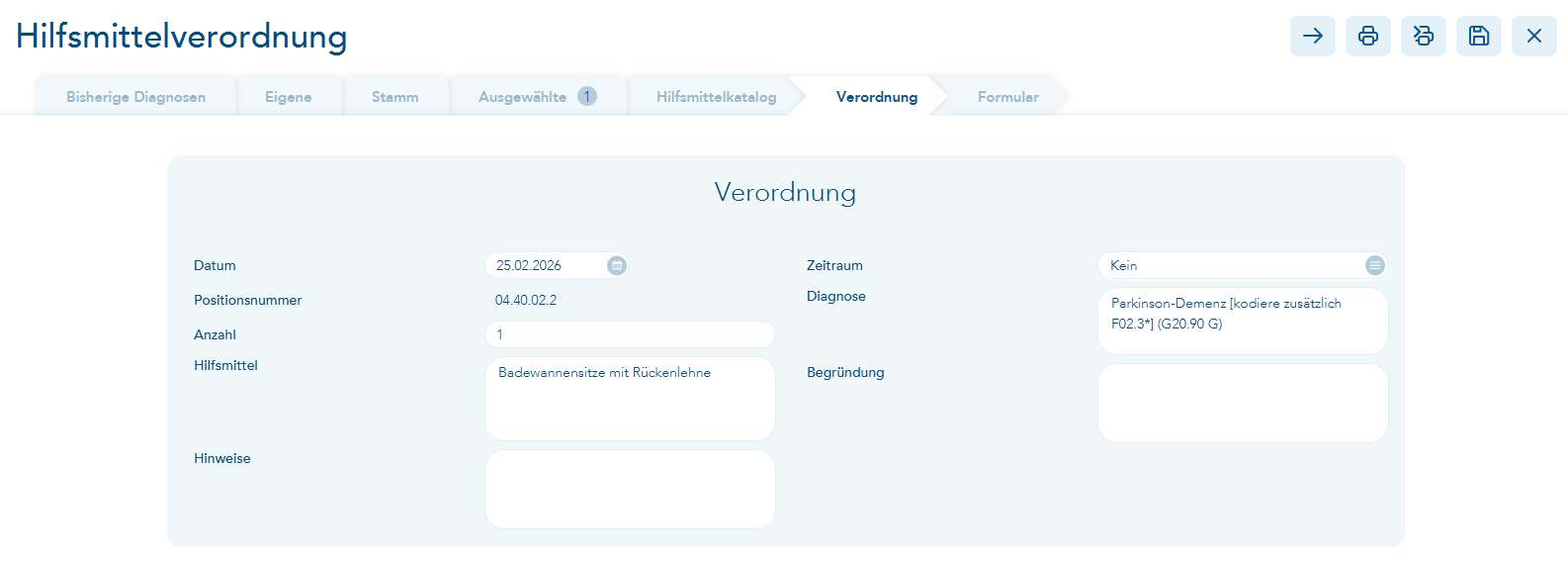Switch to Bisherige Diagnosen tab

click(x=136, y=97)
